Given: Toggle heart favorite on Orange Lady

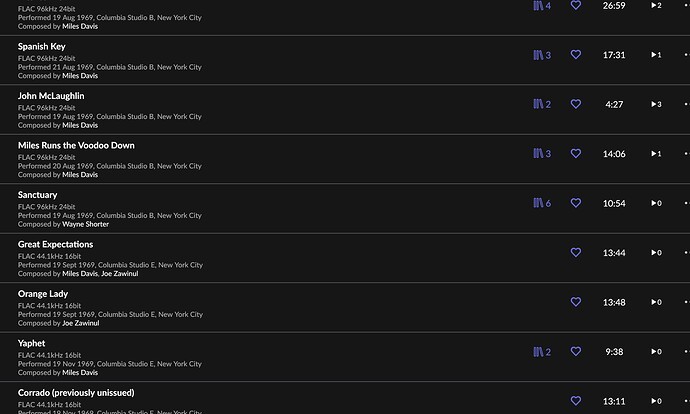Looking at the screenshot, I should click(x=576, y=302).
